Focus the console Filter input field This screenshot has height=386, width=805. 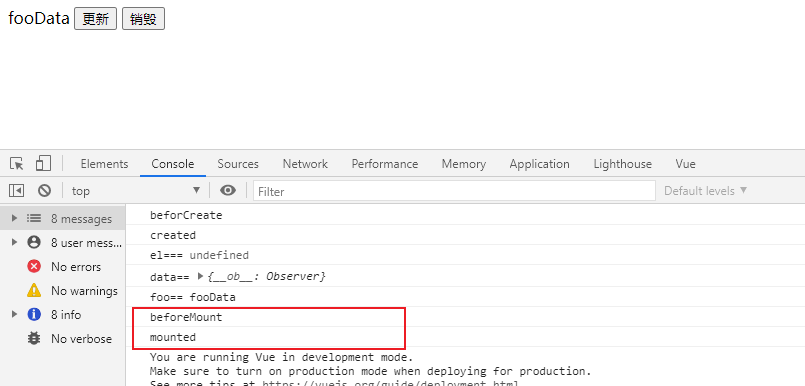pyautogui.click(x=454, y=191)
